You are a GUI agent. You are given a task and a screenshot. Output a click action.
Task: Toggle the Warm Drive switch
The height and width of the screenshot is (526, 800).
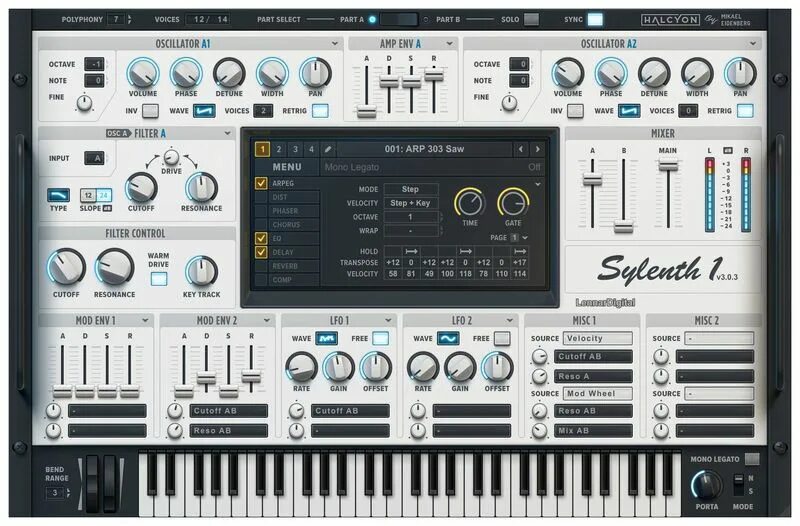159,279
